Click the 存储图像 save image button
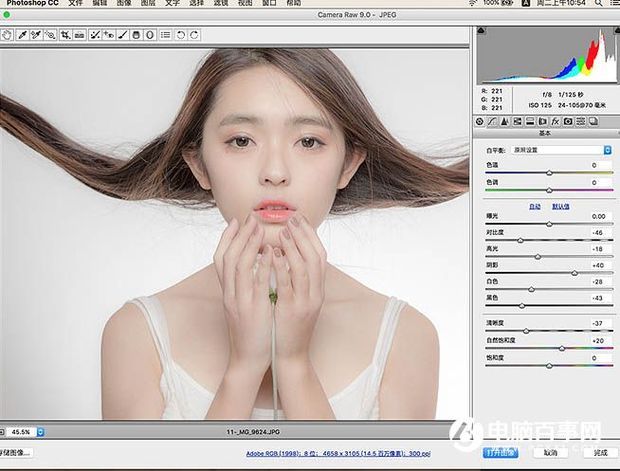Screen dimensions: 620x471 click(x=16, y=452)
